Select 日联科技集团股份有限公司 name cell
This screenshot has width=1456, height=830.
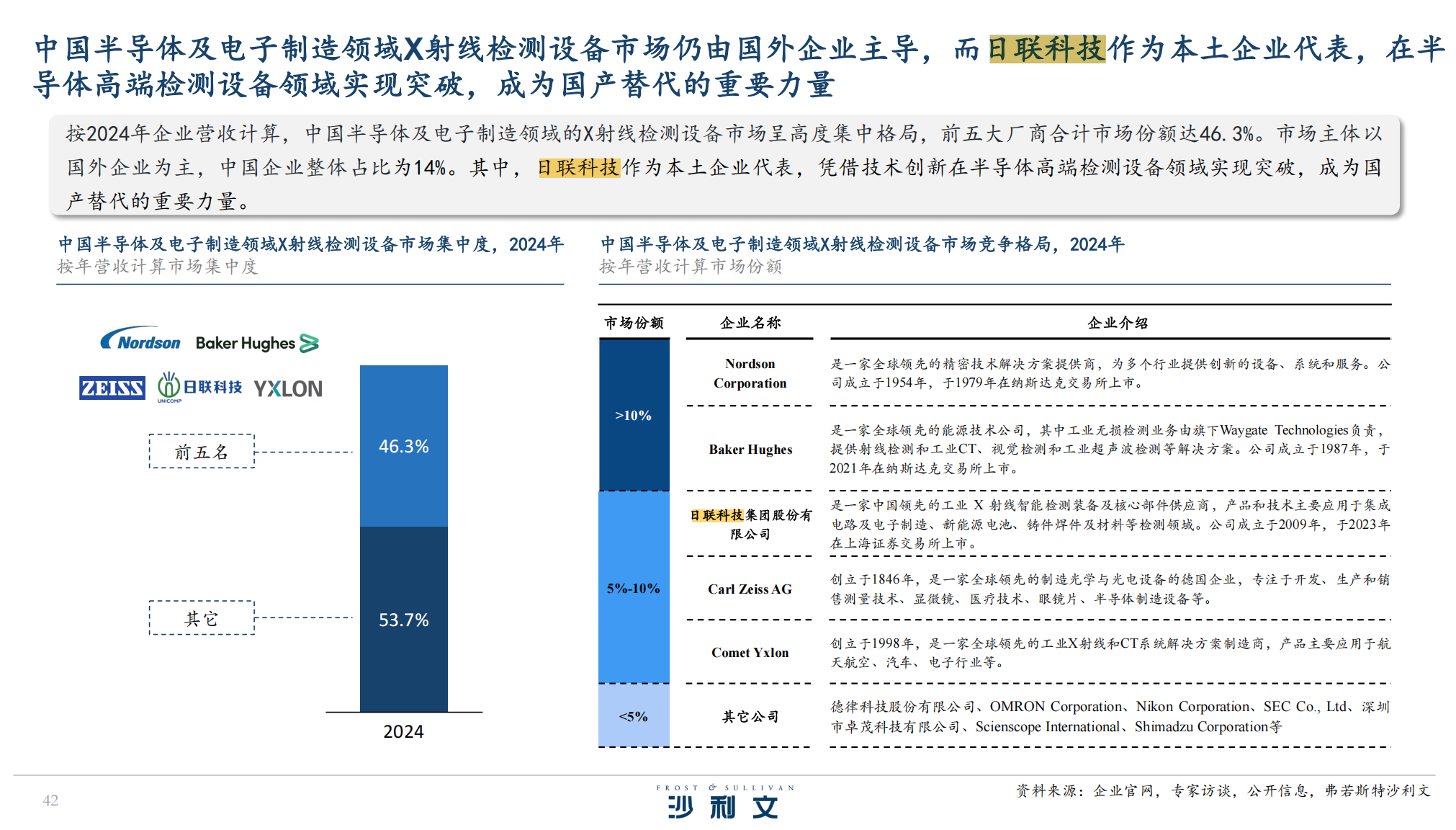coord(750,525)
